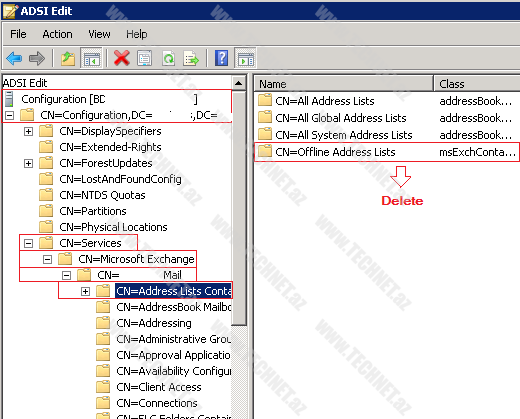Collapse the CN= Mail organization node
The image size is (520, 419).
(67, 275)
